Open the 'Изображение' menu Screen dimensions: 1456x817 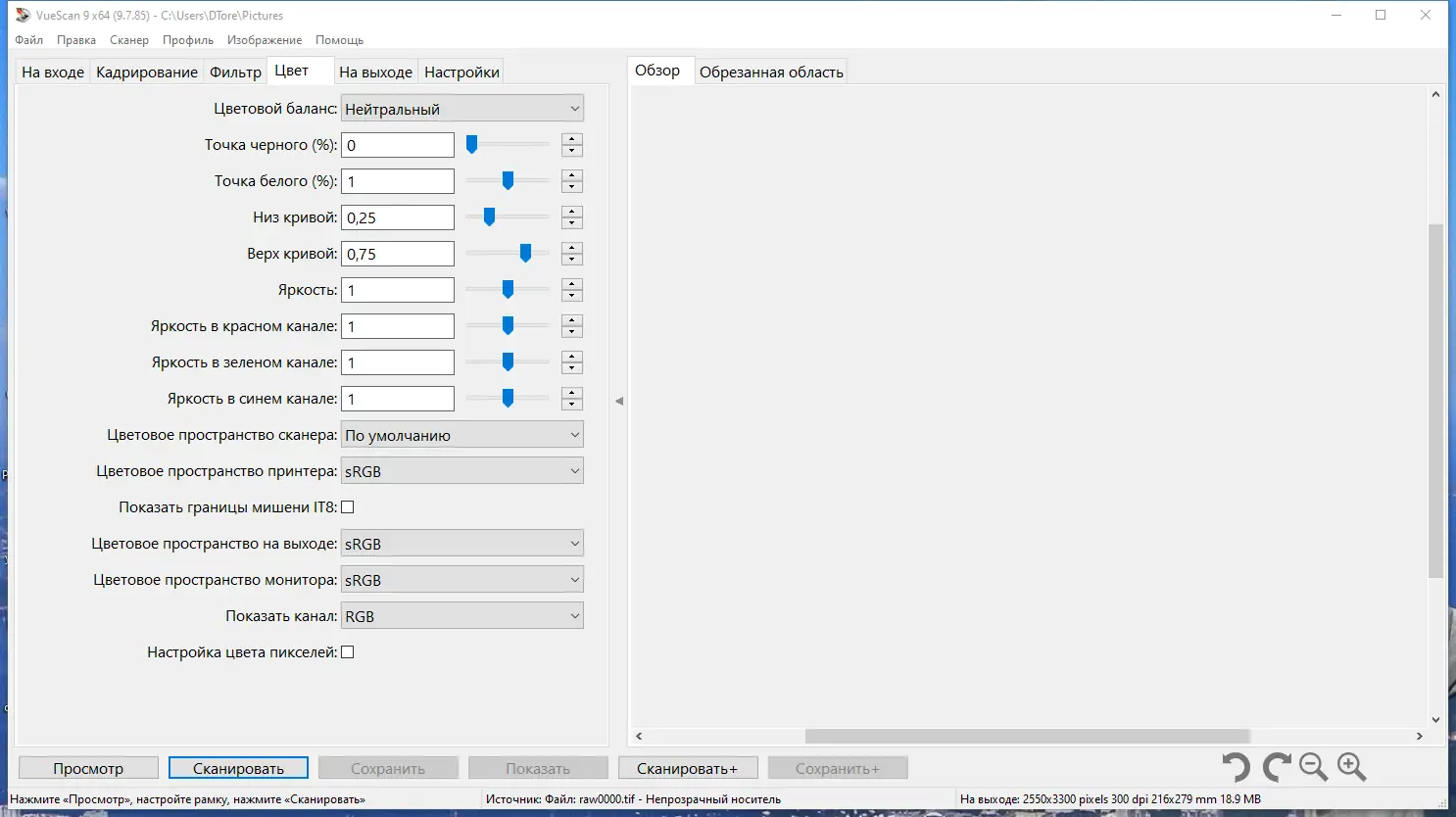coord(265,40)
